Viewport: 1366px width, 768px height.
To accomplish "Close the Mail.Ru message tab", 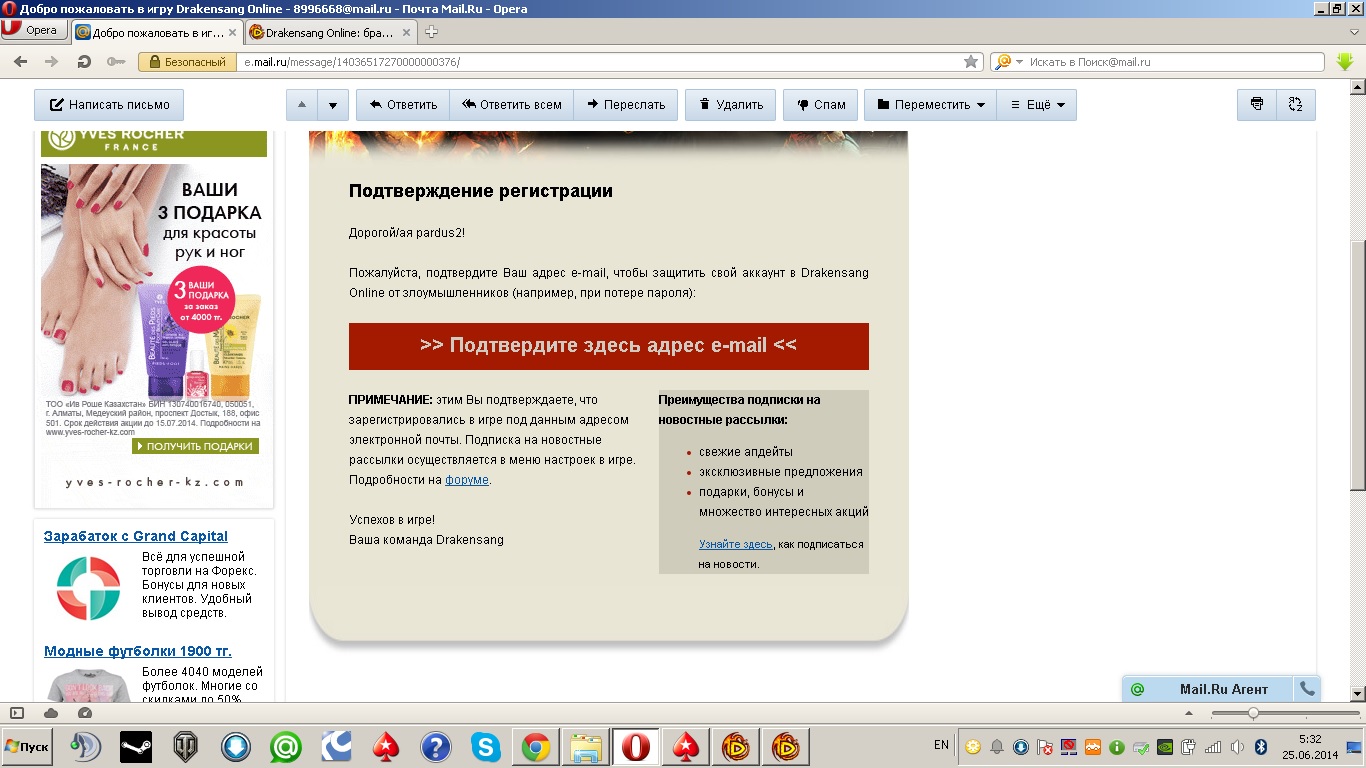I will [x=233, y=32].
